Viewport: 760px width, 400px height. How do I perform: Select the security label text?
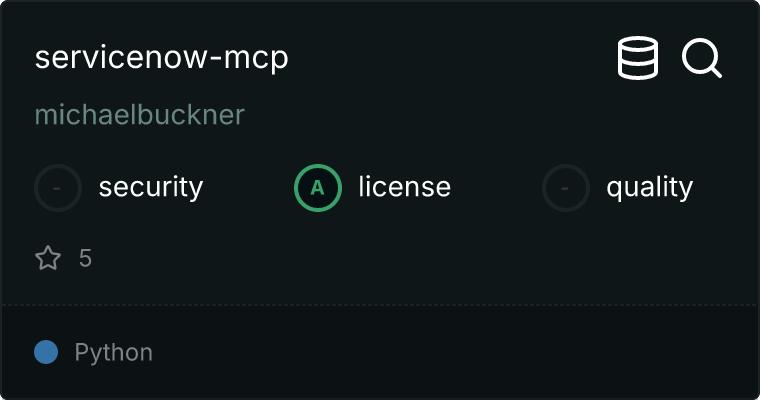151,188
